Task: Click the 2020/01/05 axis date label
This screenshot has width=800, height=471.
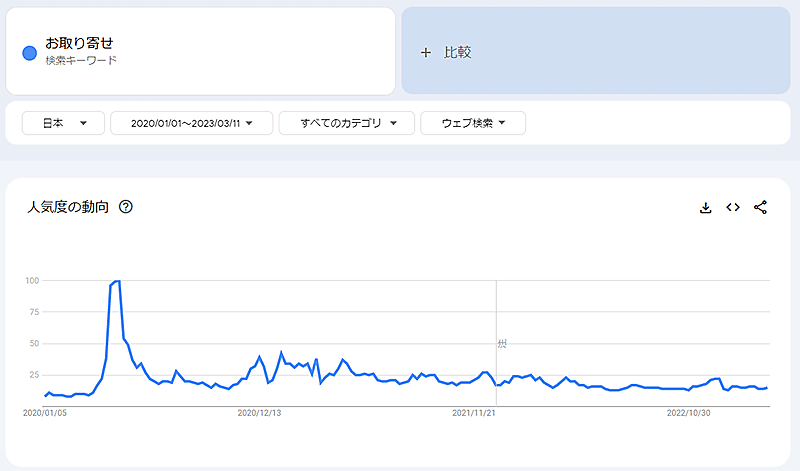Action: [x=44, y=411]
